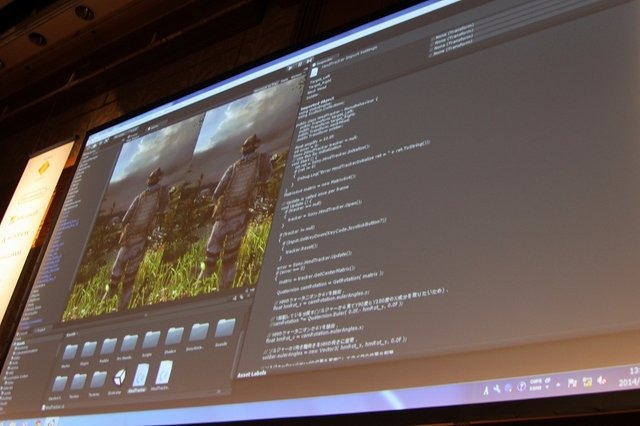The height and width of the screenshot is (426, 640).
Task: Click the HeadTracker.cs path in project footer
Action: click(x=54, y=407)
